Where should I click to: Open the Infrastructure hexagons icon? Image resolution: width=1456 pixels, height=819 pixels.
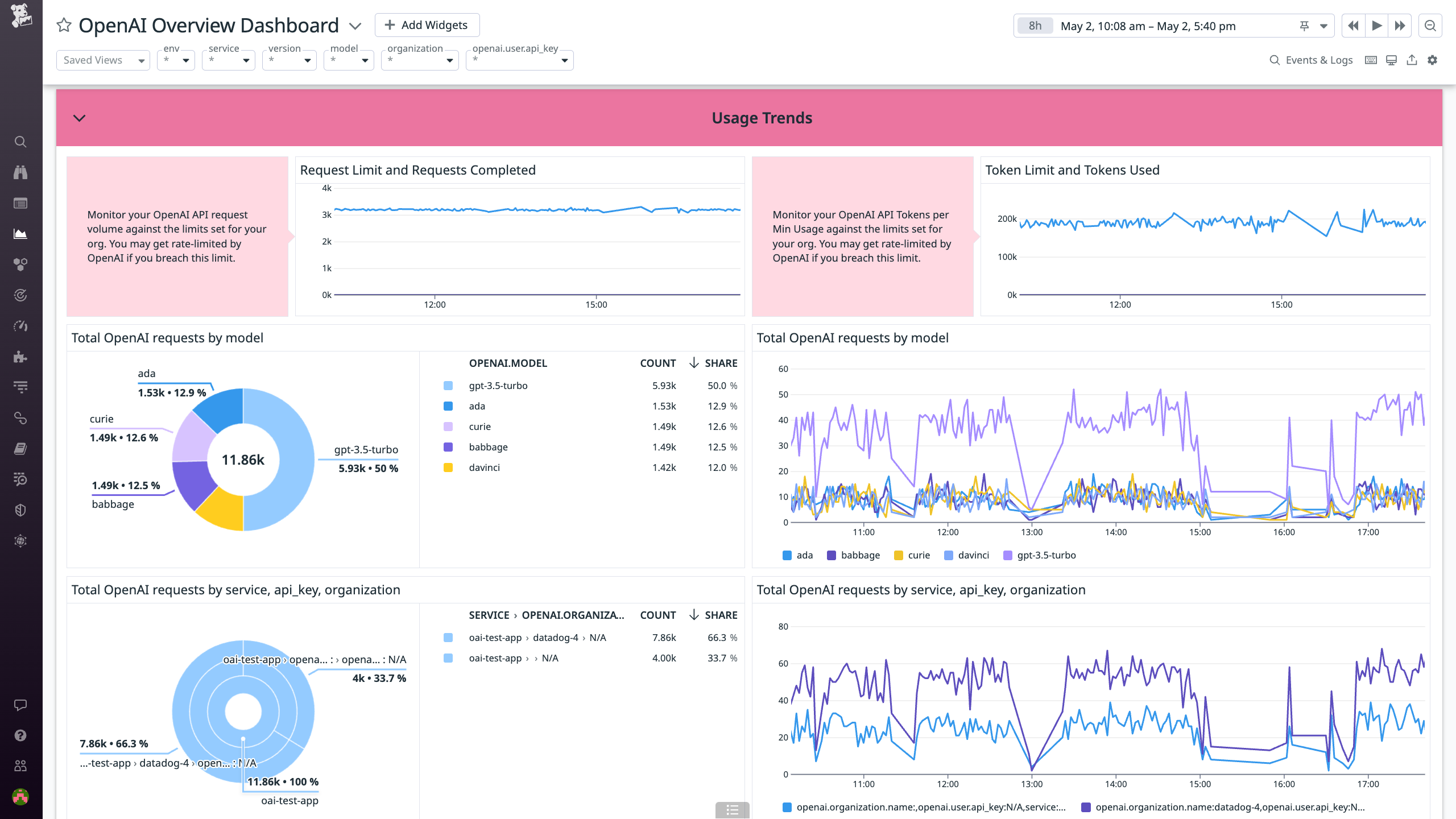coord(20,263)
